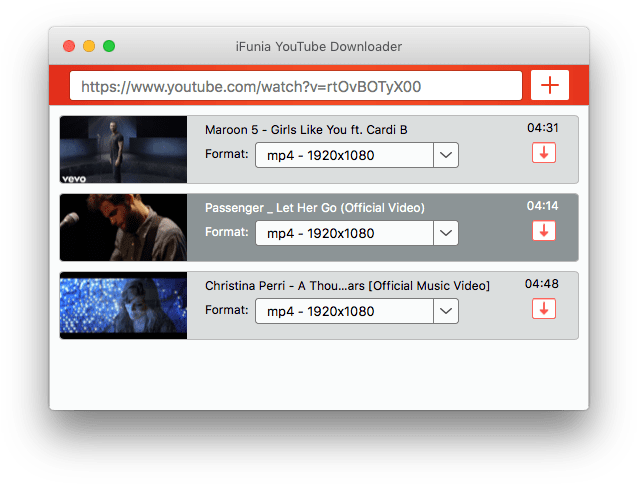Click the 04:48 duration label
637x484 pixels.
coord(542,284)
